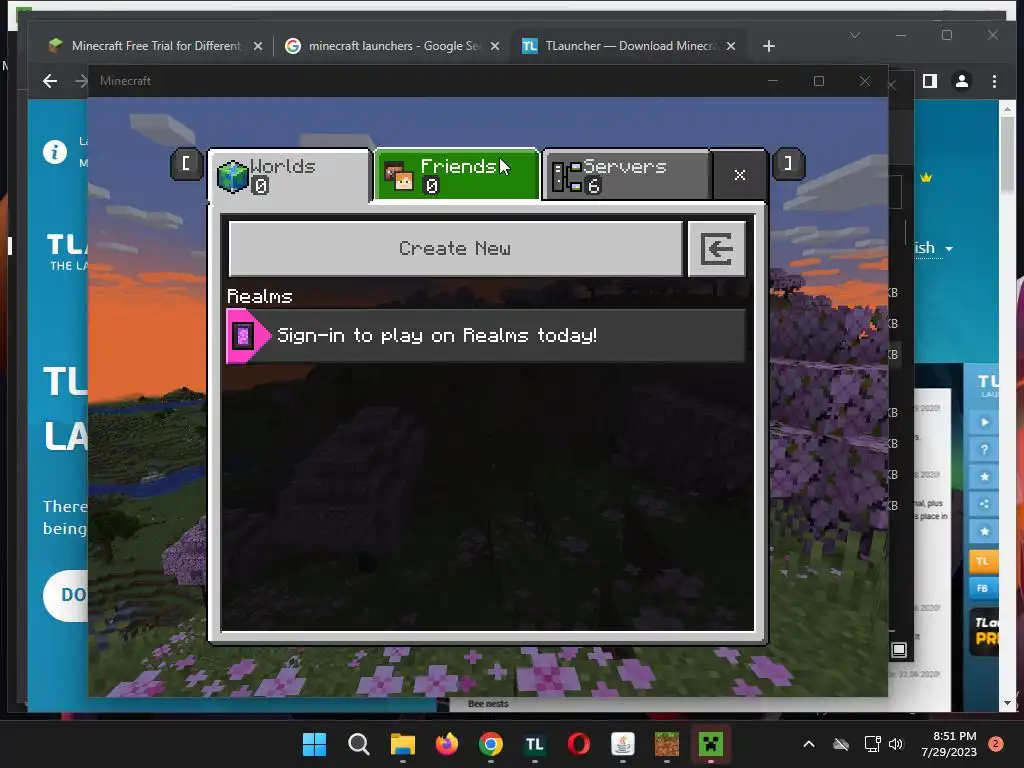Click the FB sidebar button

coord(983,588)
